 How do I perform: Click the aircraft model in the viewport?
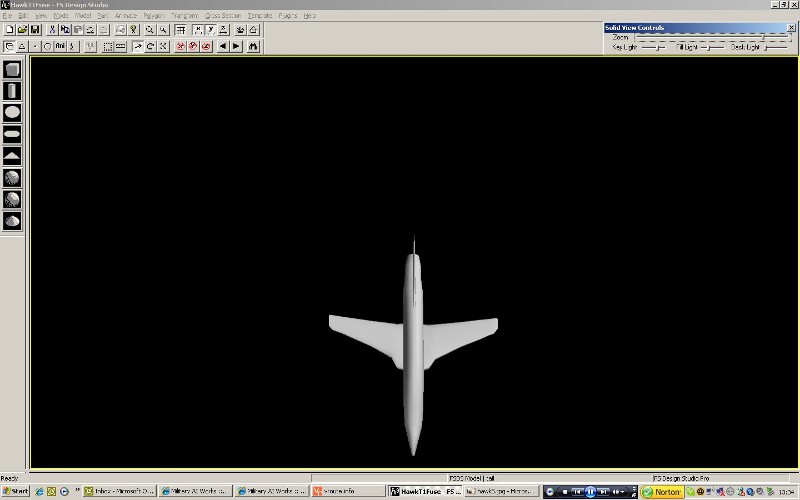(413, 345)
